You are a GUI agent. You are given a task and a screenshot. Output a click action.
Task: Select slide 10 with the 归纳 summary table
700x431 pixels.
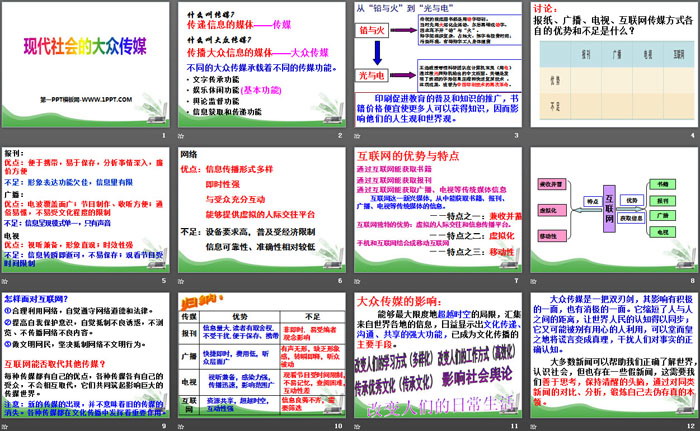(x=262, y=356)
